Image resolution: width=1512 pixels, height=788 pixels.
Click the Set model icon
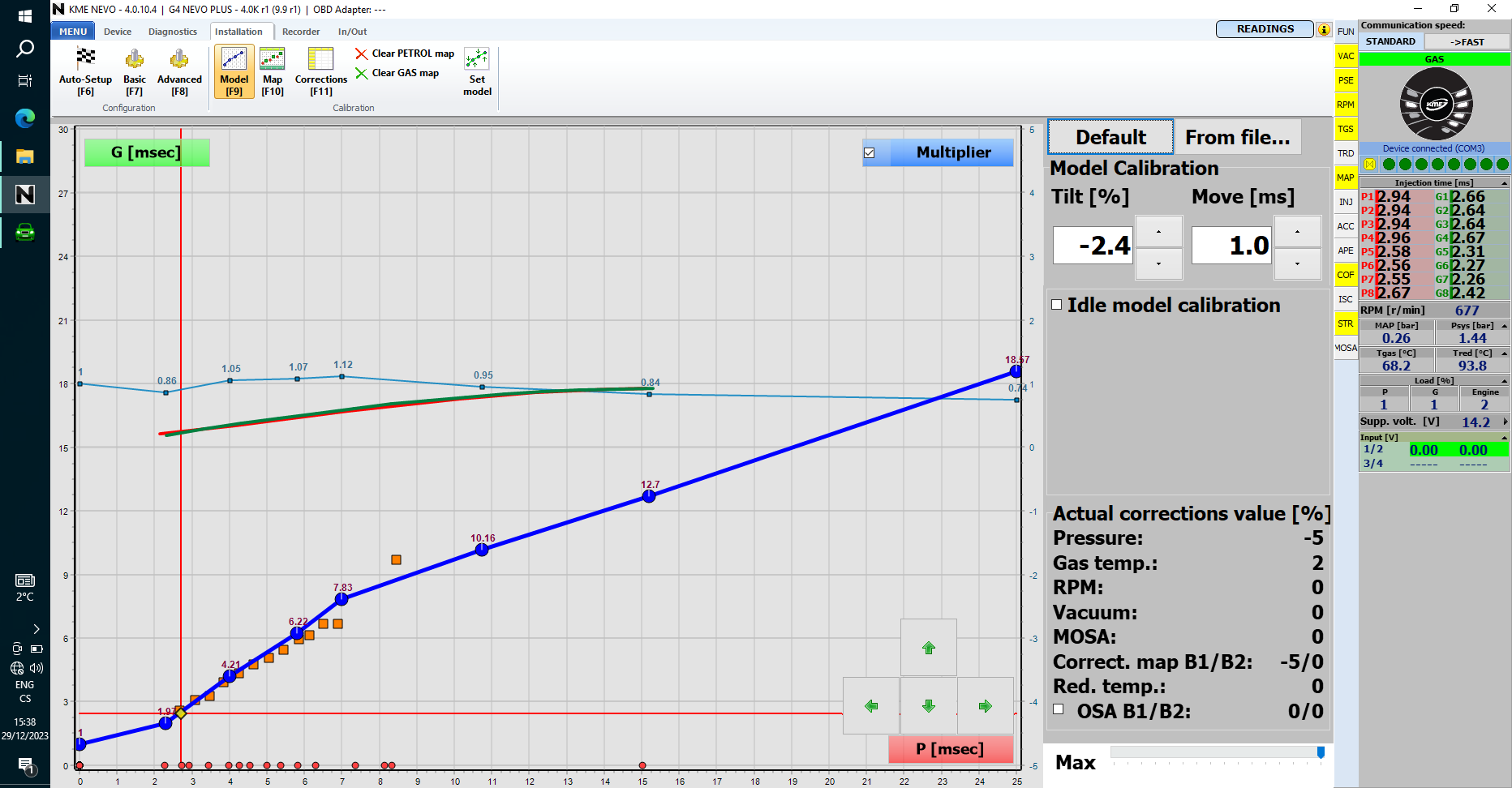(477, 71)
